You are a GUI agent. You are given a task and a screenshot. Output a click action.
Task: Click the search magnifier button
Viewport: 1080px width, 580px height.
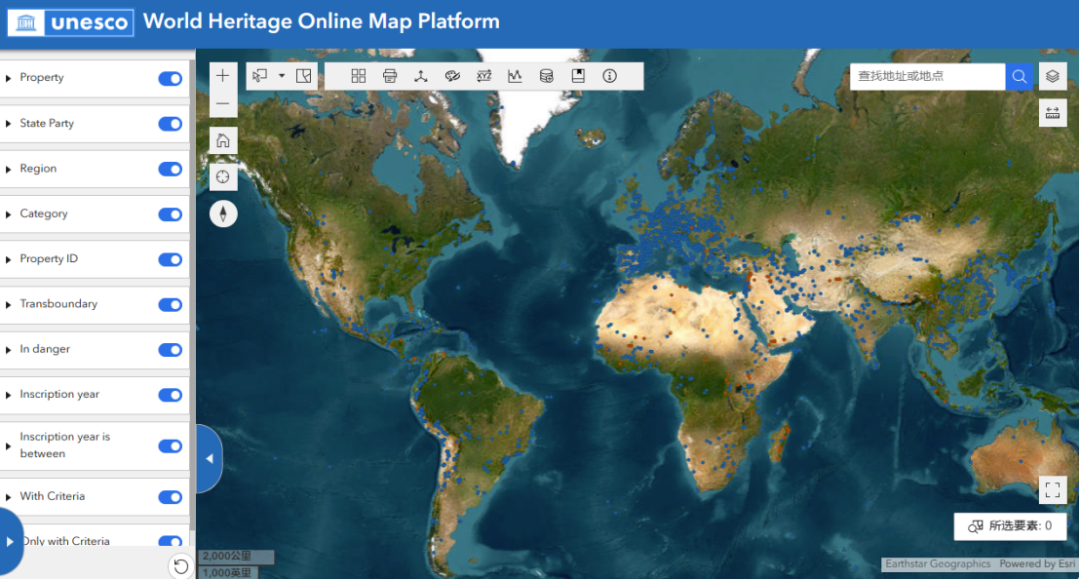point(1019,76)
